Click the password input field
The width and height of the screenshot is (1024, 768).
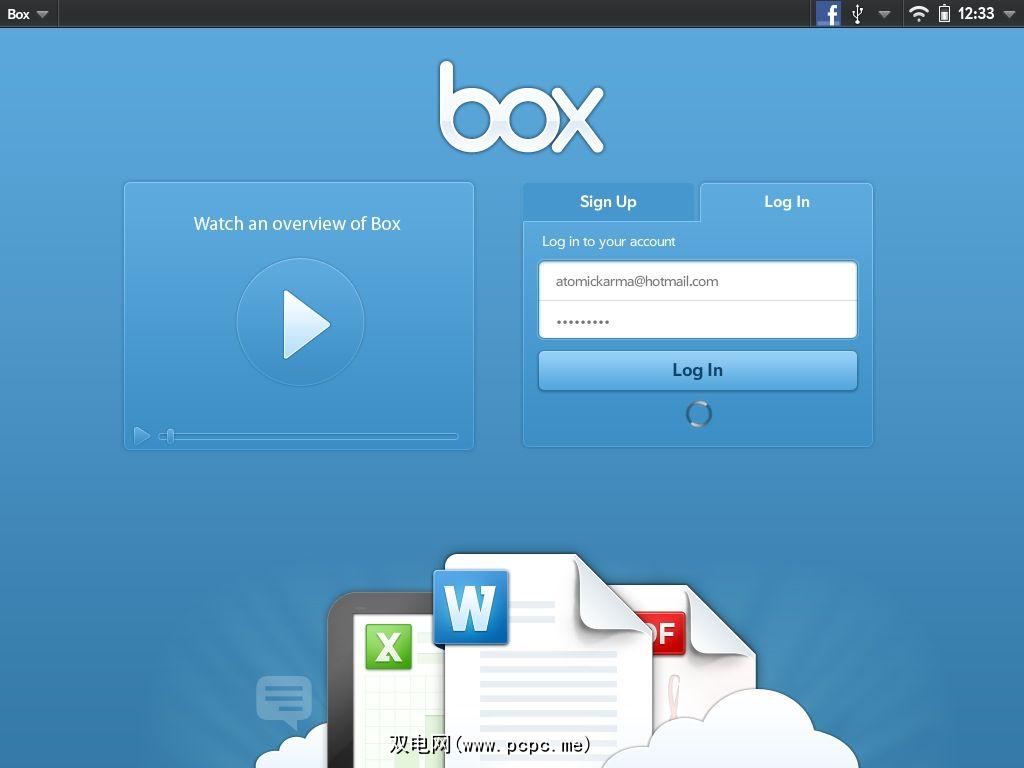[697, 320]
